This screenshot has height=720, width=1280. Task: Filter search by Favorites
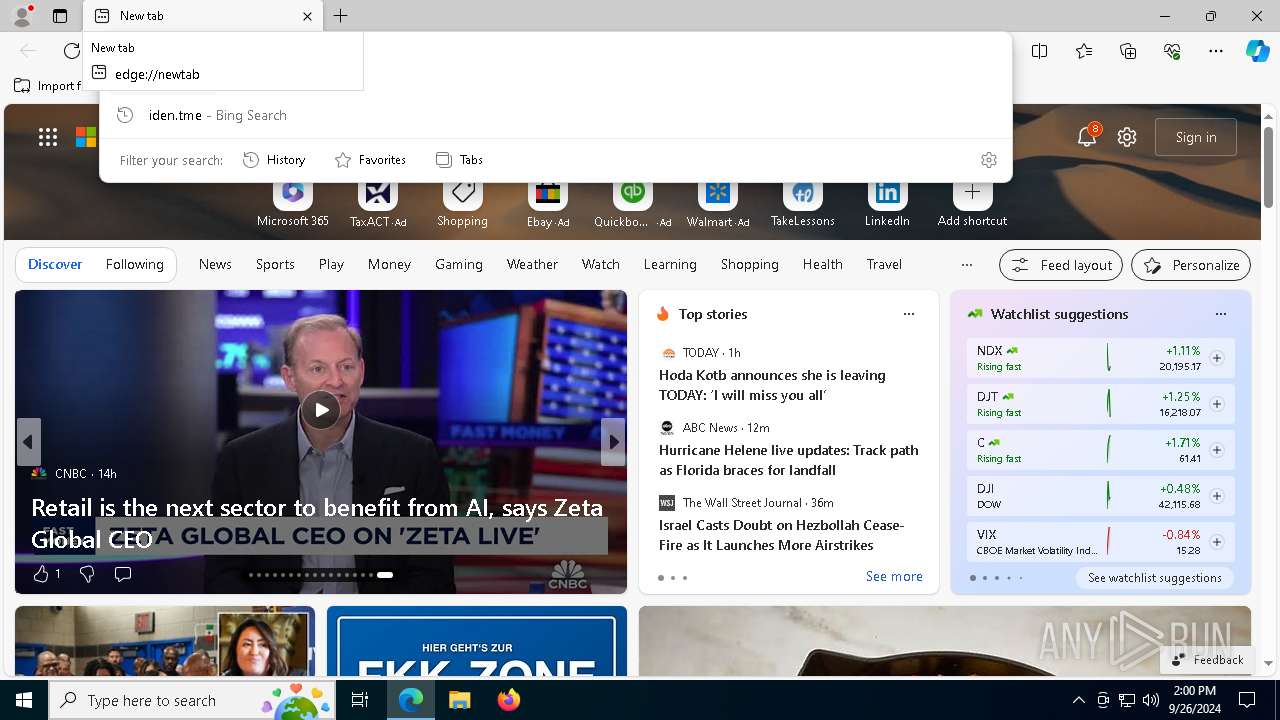click(370, 160)
